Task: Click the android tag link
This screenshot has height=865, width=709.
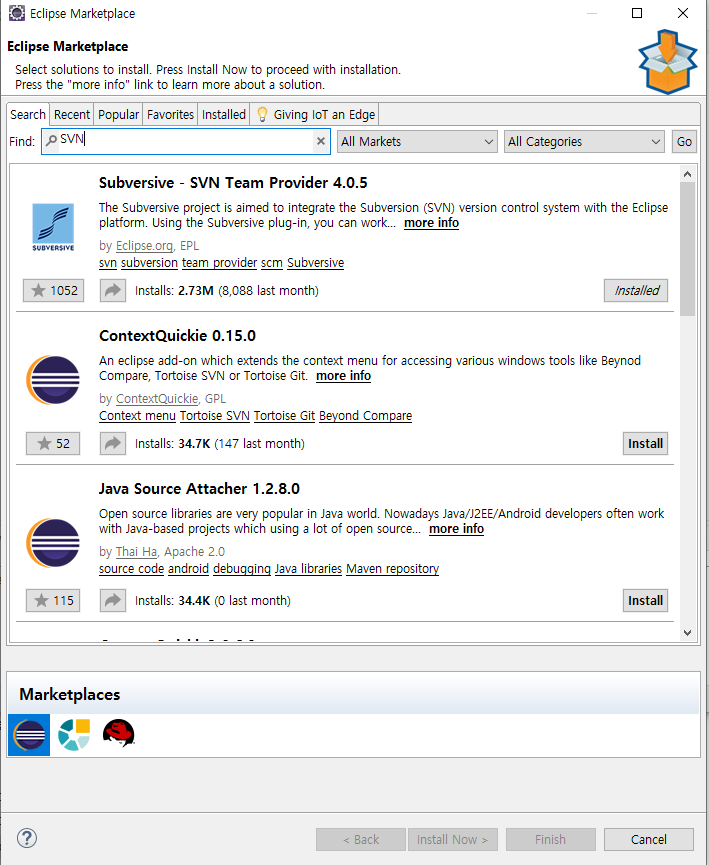Action: [188, 568]
